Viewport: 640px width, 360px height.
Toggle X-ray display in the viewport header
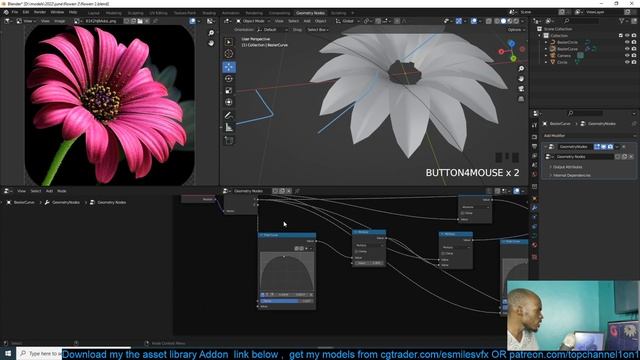click(489, 21)
